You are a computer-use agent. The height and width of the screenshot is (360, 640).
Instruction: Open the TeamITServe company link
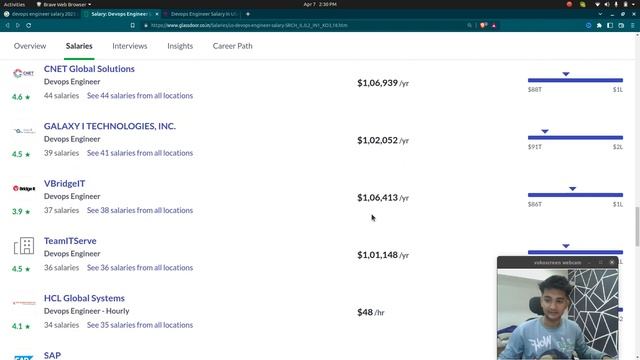pos(70,241)
